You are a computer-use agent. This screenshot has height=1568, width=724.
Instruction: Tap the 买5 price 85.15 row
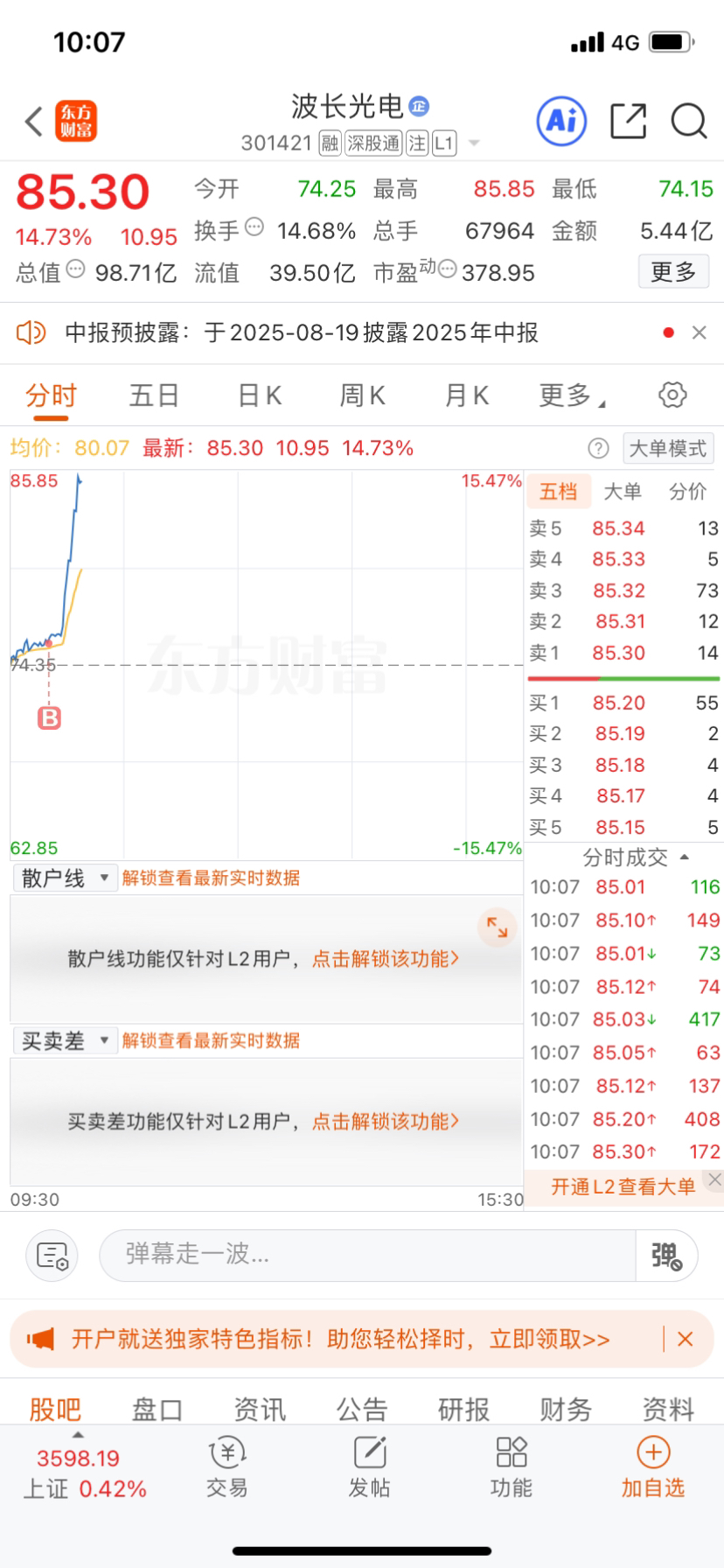tap(624, 827)
